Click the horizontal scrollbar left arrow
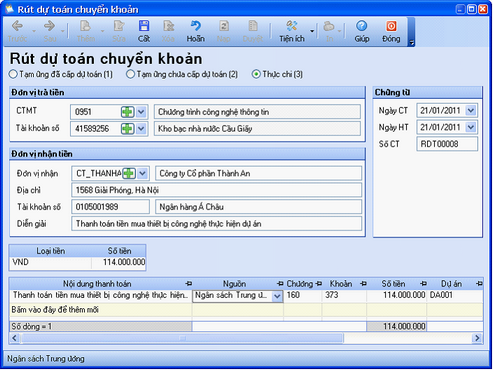 pyautogui.click(x=14, y=338)
